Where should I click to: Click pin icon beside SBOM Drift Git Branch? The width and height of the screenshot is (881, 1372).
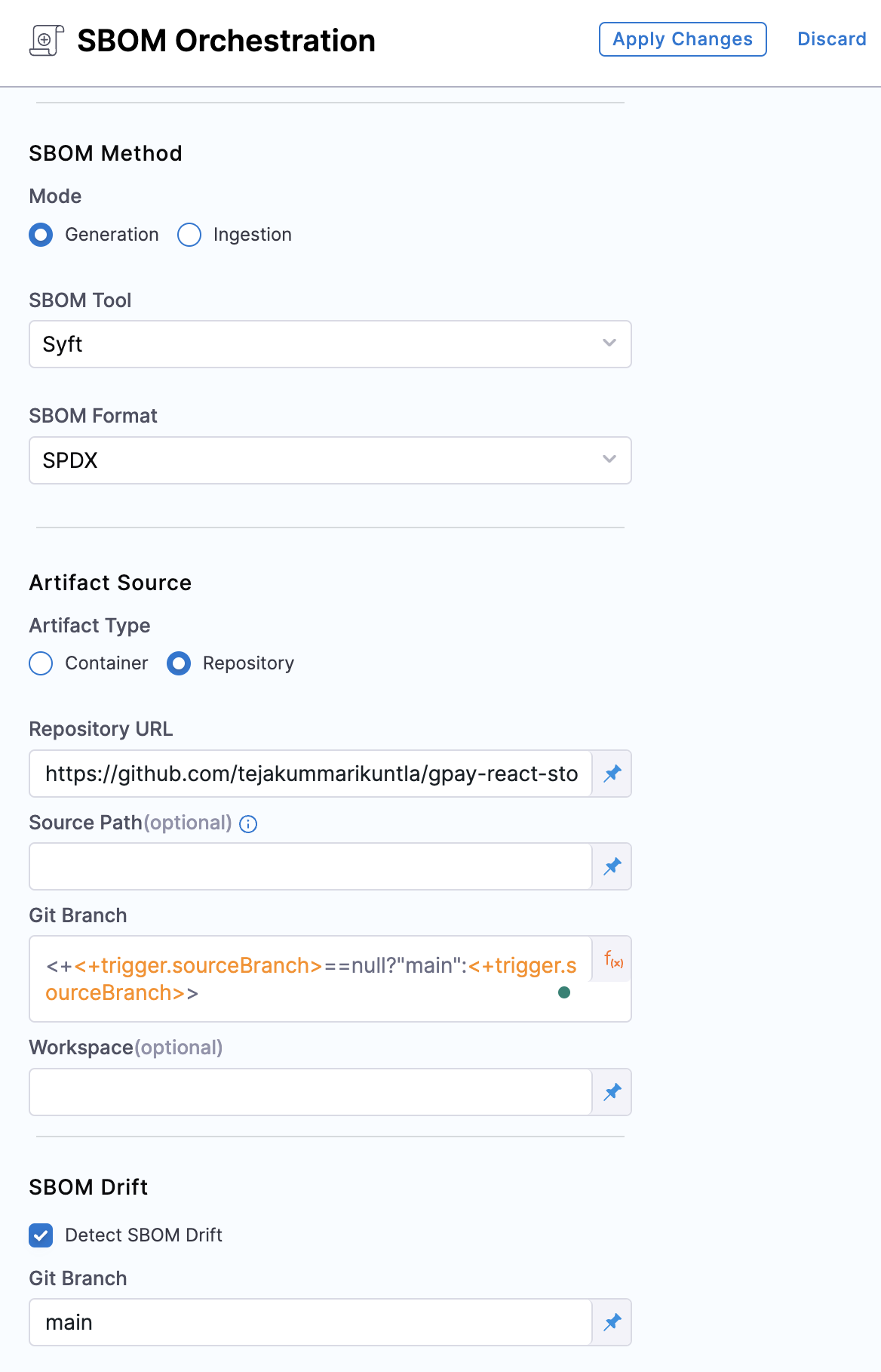(612, 1322)
